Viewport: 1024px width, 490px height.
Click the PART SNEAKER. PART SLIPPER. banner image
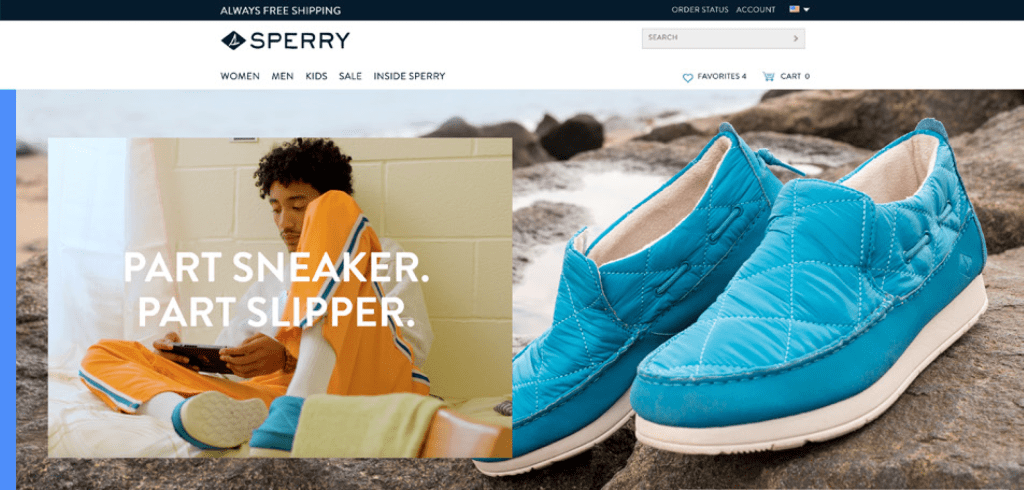pyautogui.click(x=280, y=297)
